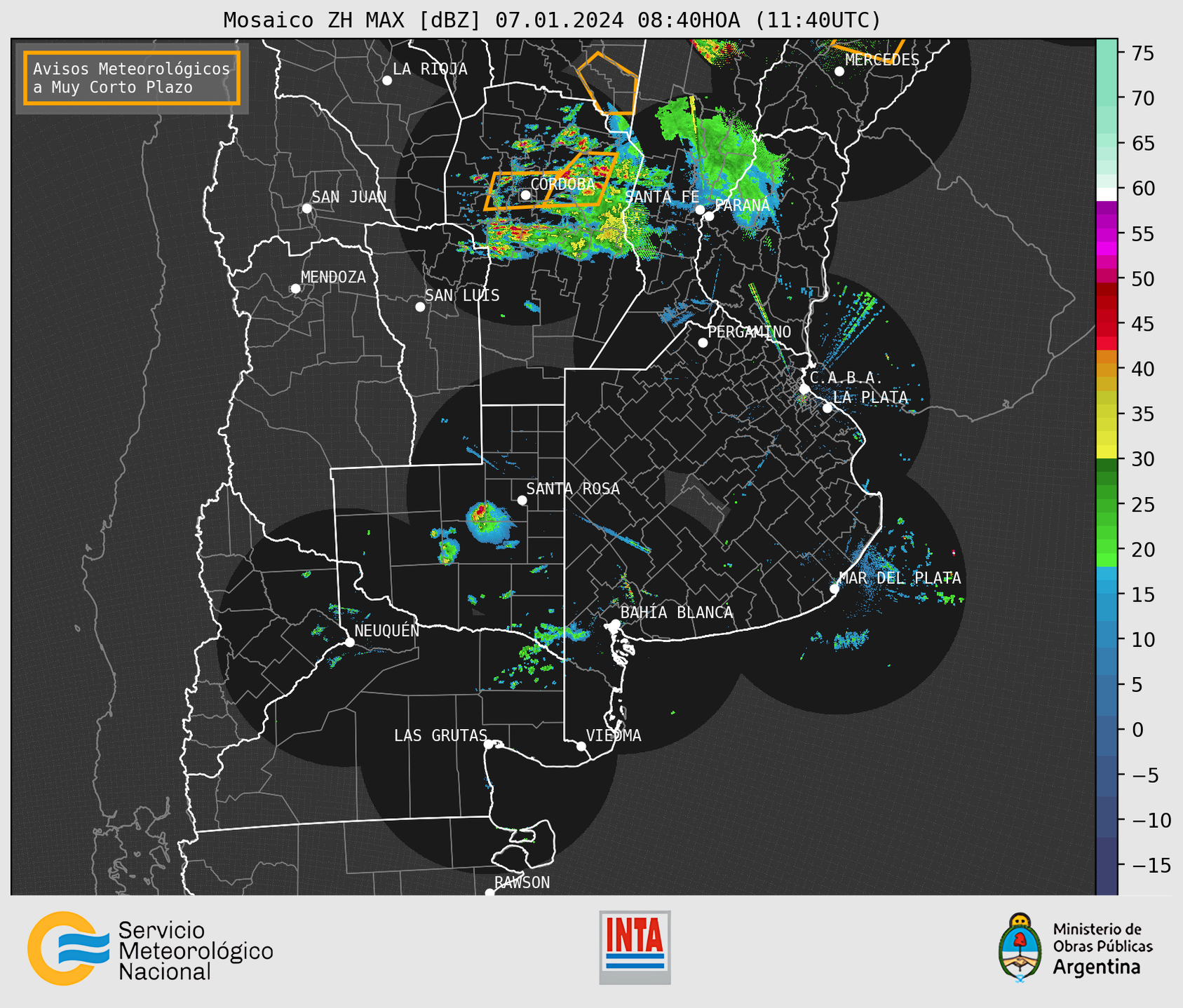This screenshot has width=1183, height=1008.
Task: Click the SAN JUAN city marker dot
Action: pos(306,208)
